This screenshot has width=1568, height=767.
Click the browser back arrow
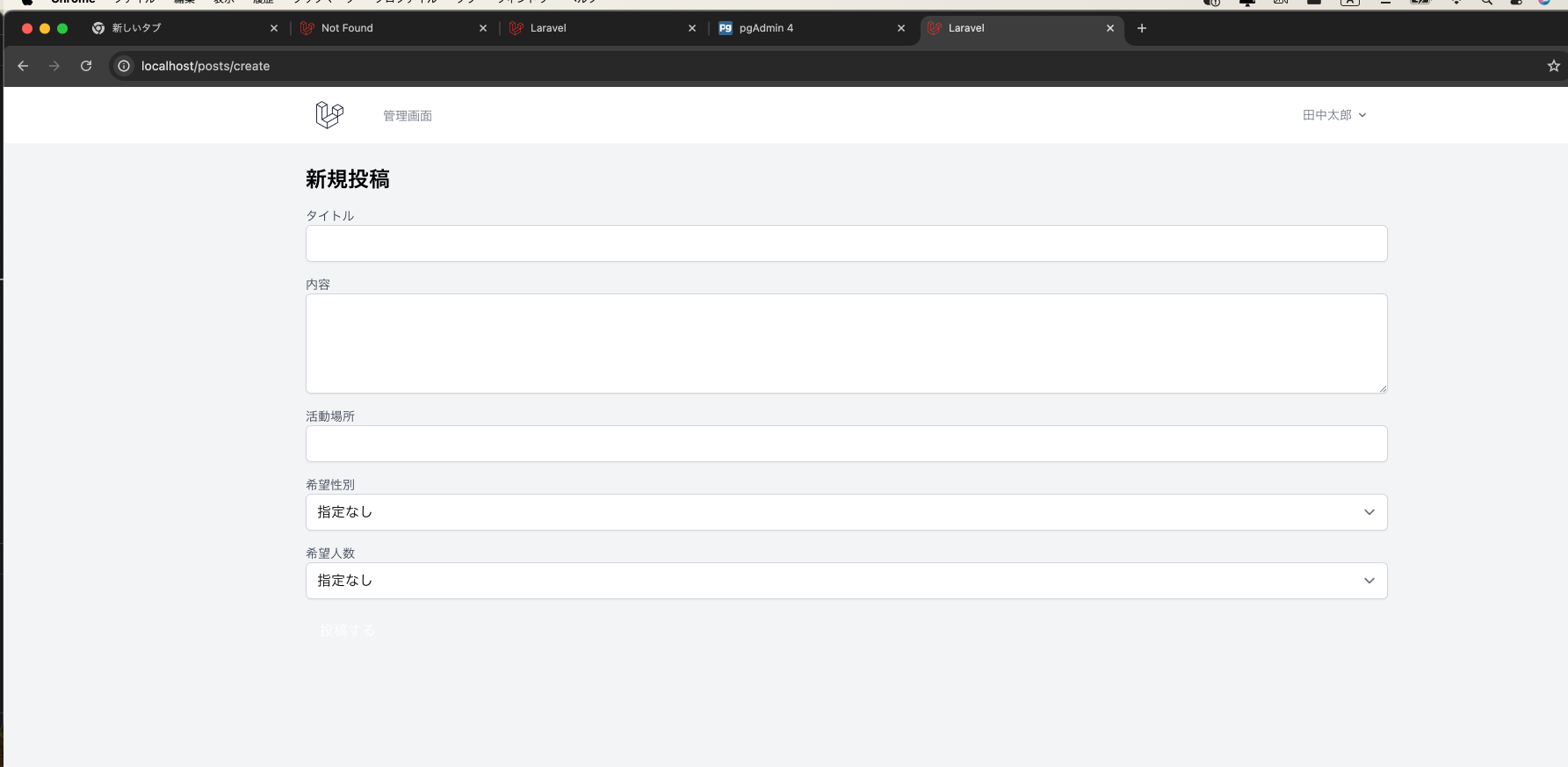click(23, 66)
